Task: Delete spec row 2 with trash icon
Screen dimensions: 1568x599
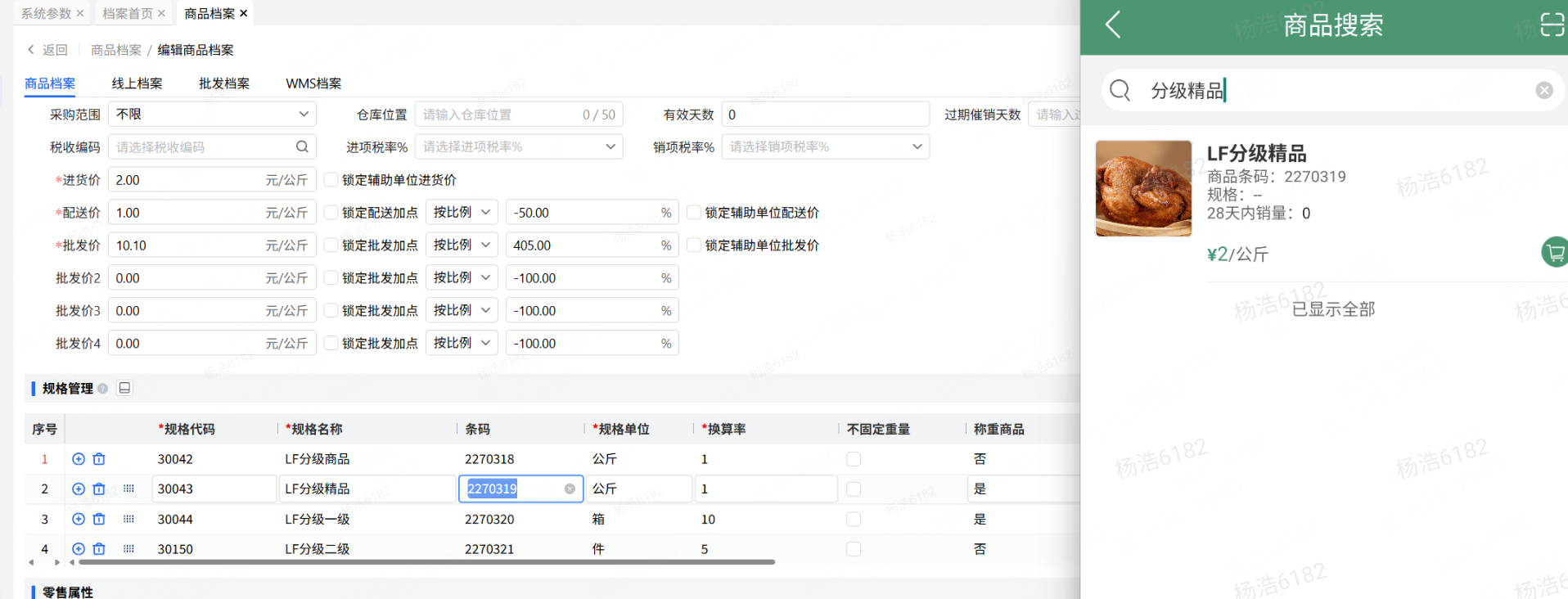Action: pos(99,489)
